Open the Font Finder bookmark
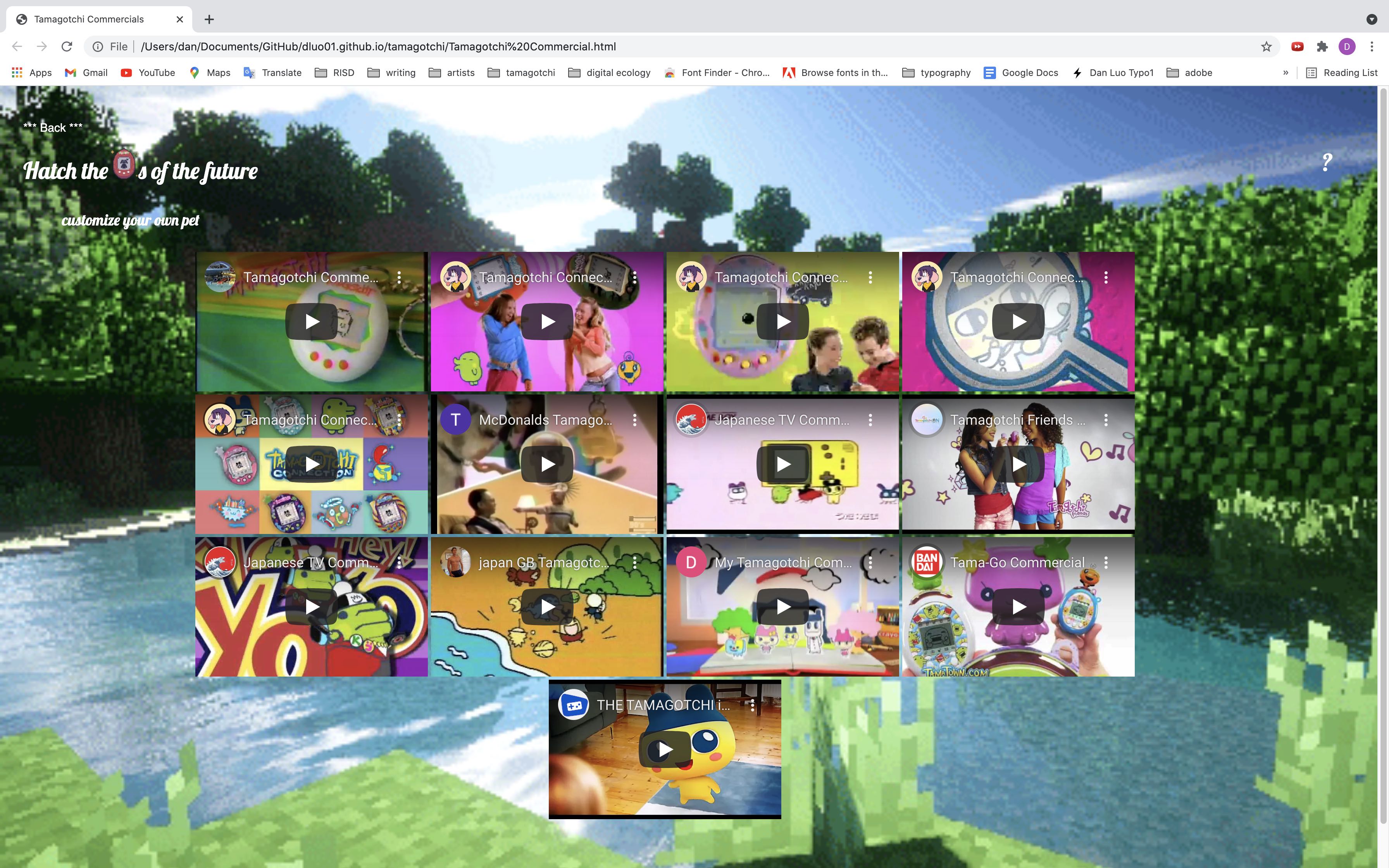1389x868 pixels. click(716, 73)
